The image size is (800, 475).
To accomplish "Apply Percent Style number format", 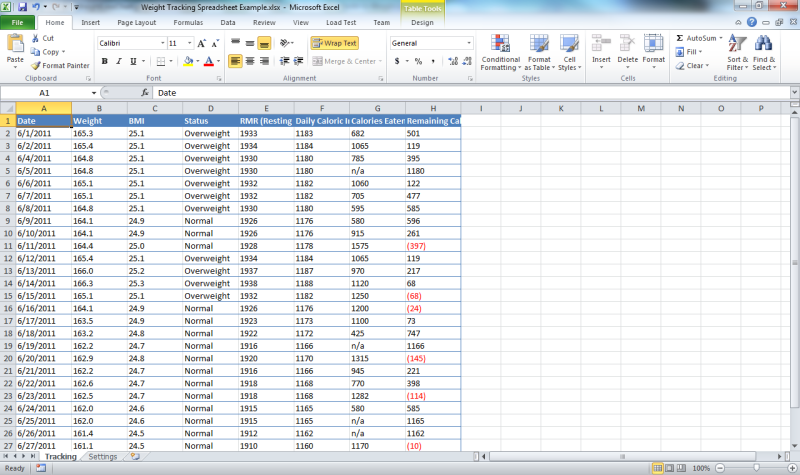I will pos(418,61).
